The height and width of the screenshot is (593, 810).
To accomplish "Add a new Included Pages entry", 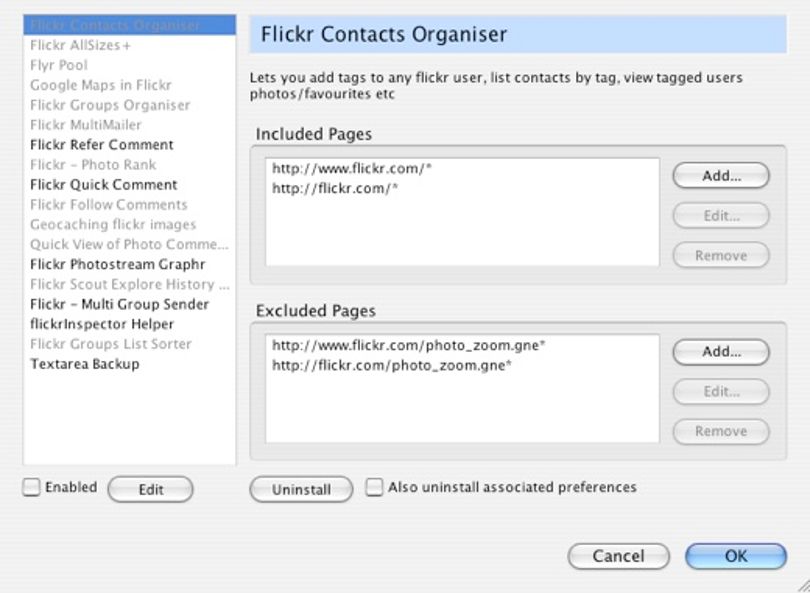I will pyautogui.click(x=721, y=176).
